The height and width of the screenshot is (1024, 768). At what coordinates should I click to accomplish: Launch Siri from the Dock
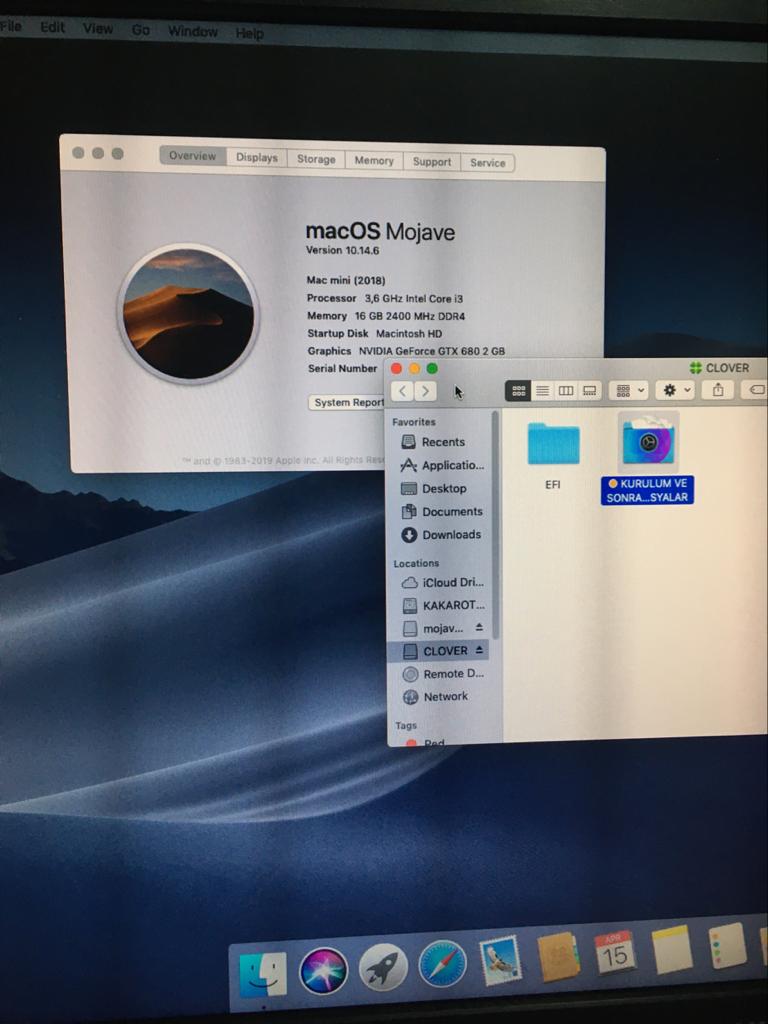click(323, 971)
